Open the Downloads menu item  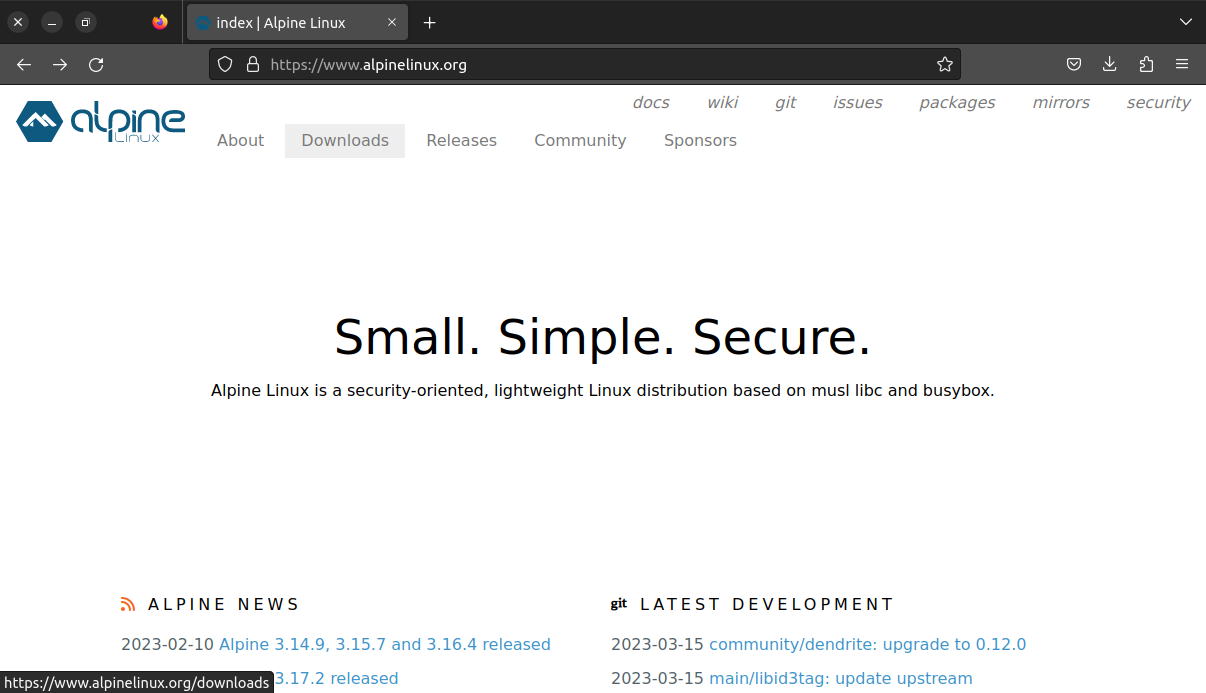point(345,141)
